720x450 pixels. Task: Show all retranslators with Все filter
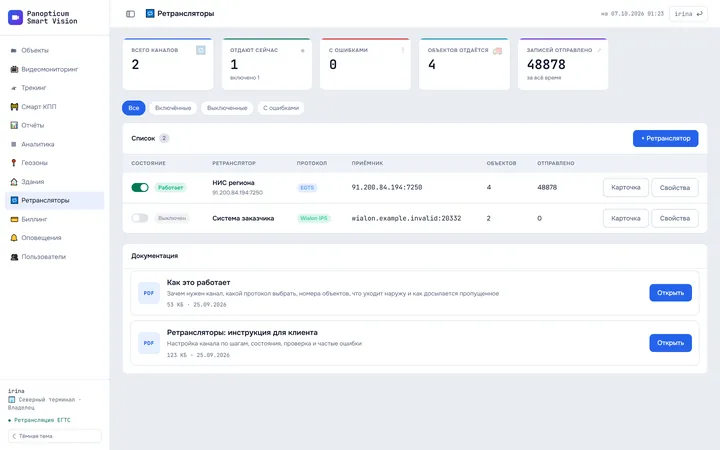[134, 108]
